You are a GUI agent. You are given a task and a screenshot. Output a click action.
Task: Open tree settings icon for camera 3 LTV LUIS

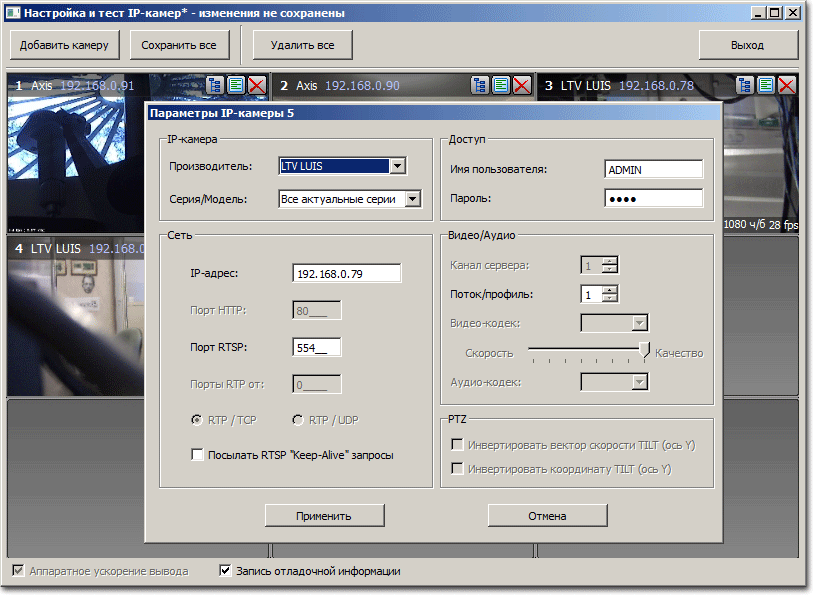(745, 85)
